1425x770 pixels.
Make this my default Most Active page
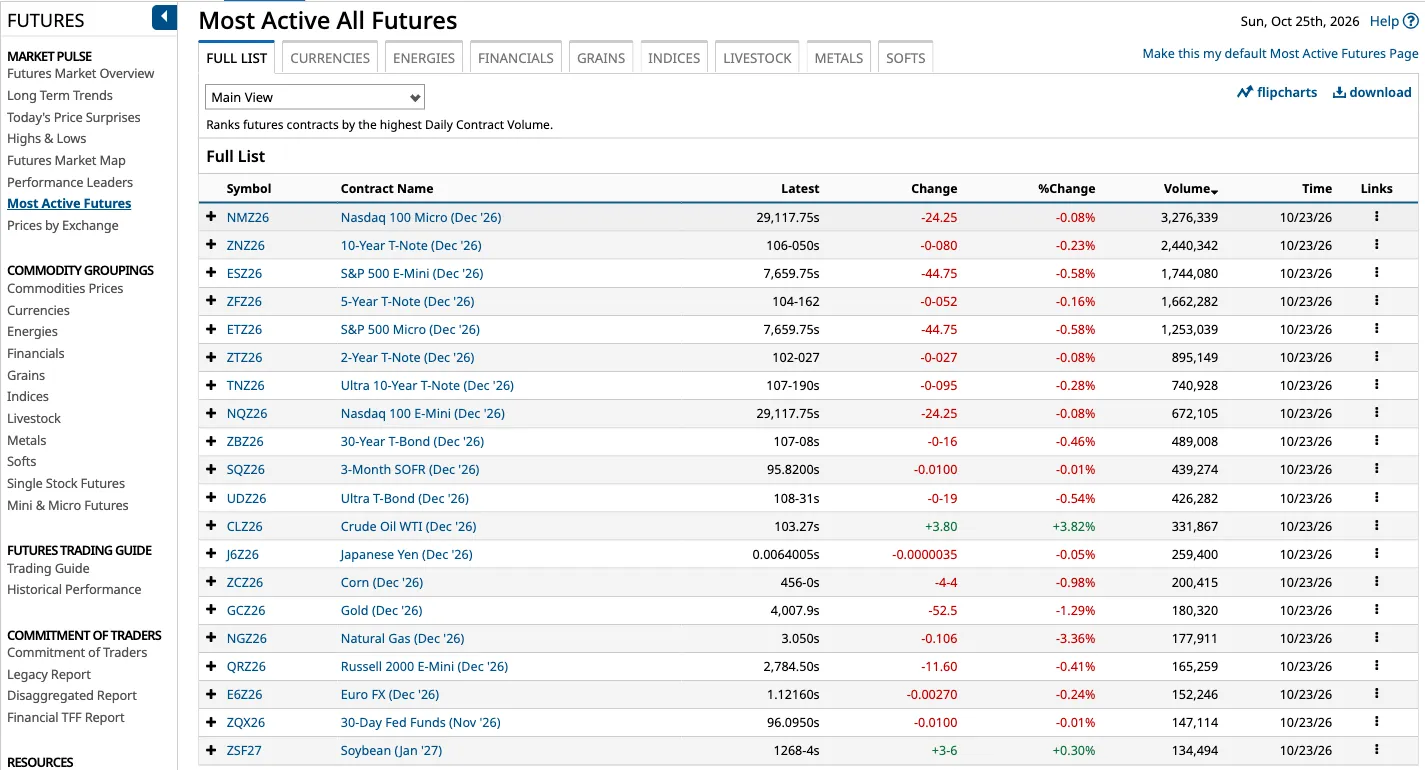click(1280, 53)
